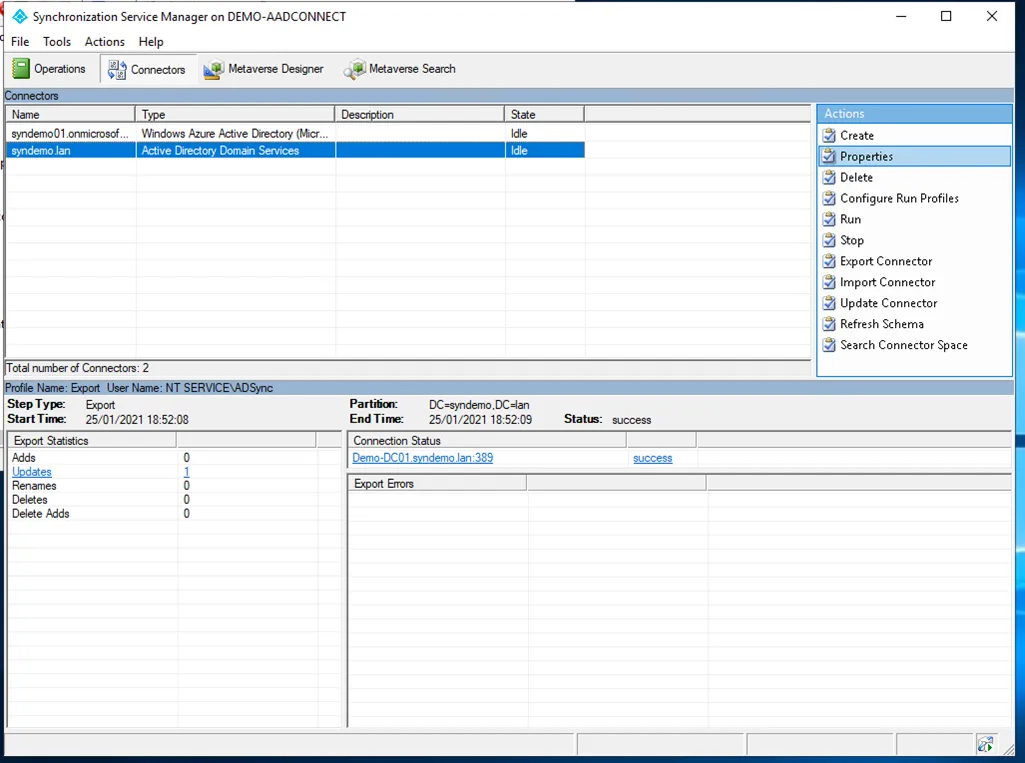Image resolution: width=1025 pixels, height=763 pixels.
Task: Sort connectors by State column header
Action: 544,115
